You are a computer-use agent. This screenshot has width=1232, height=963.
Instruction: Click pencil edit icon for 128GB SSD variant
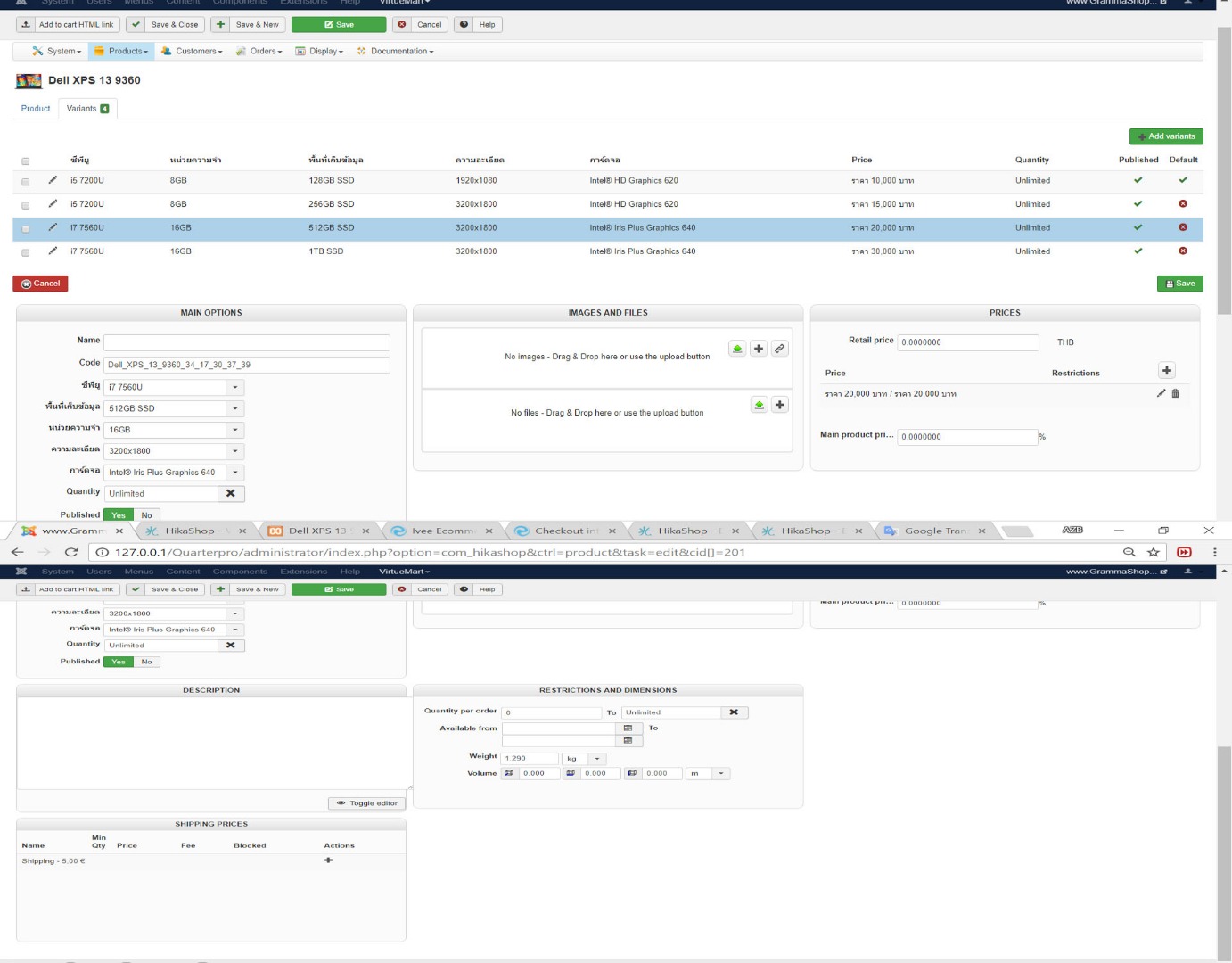click(53, 180)
